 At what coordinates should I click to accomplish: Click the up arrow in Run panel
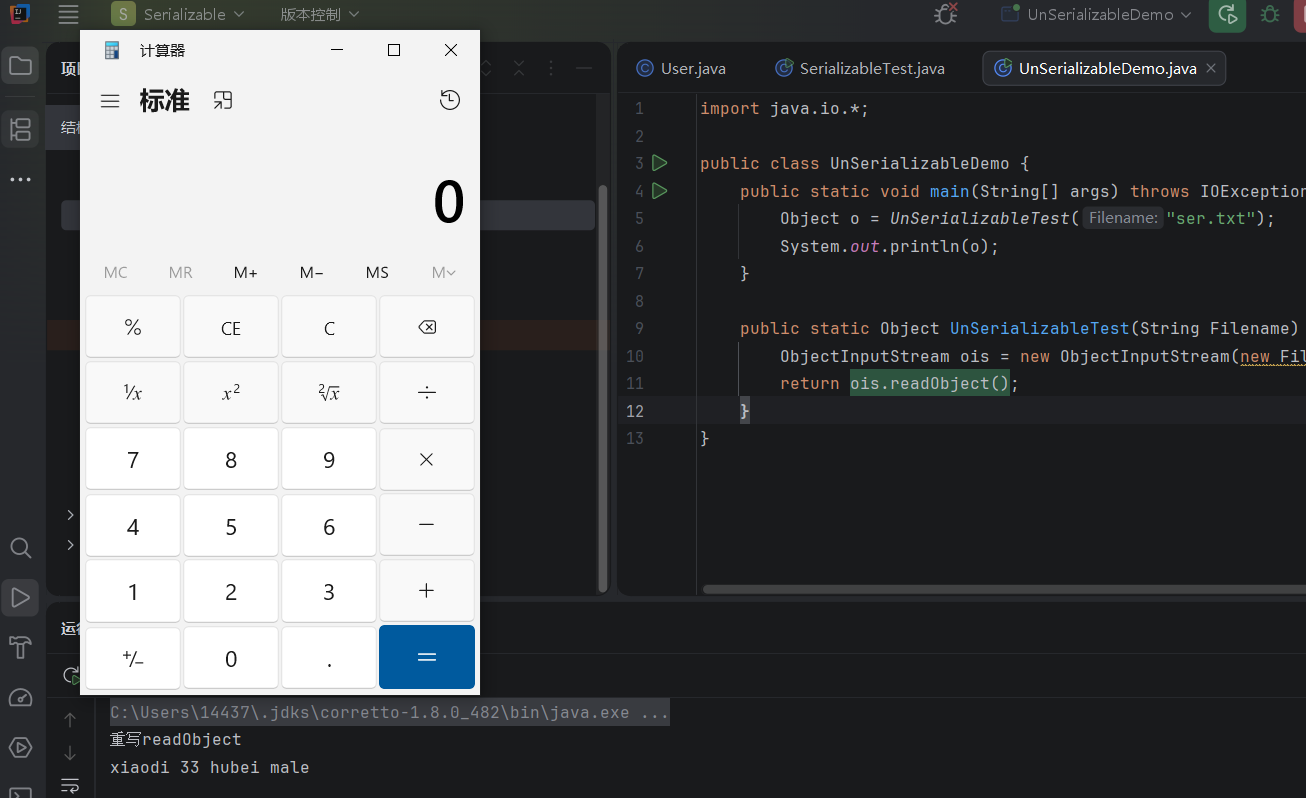pyautogui.click(x=70, y=720)
